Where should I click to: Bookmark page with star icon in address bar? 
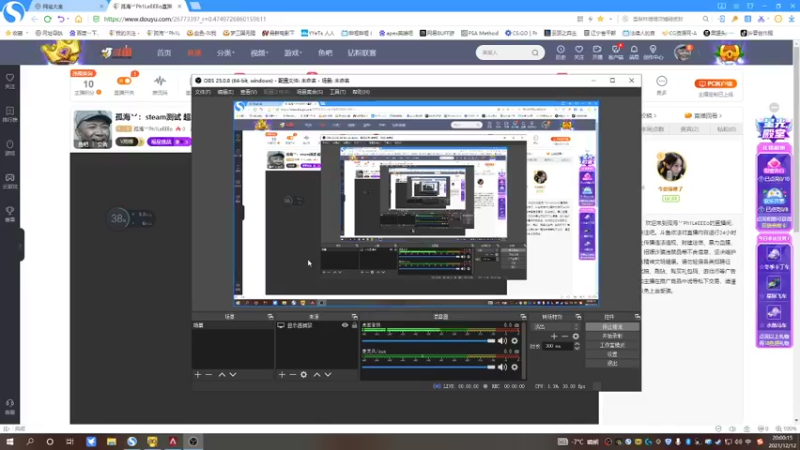601,19
